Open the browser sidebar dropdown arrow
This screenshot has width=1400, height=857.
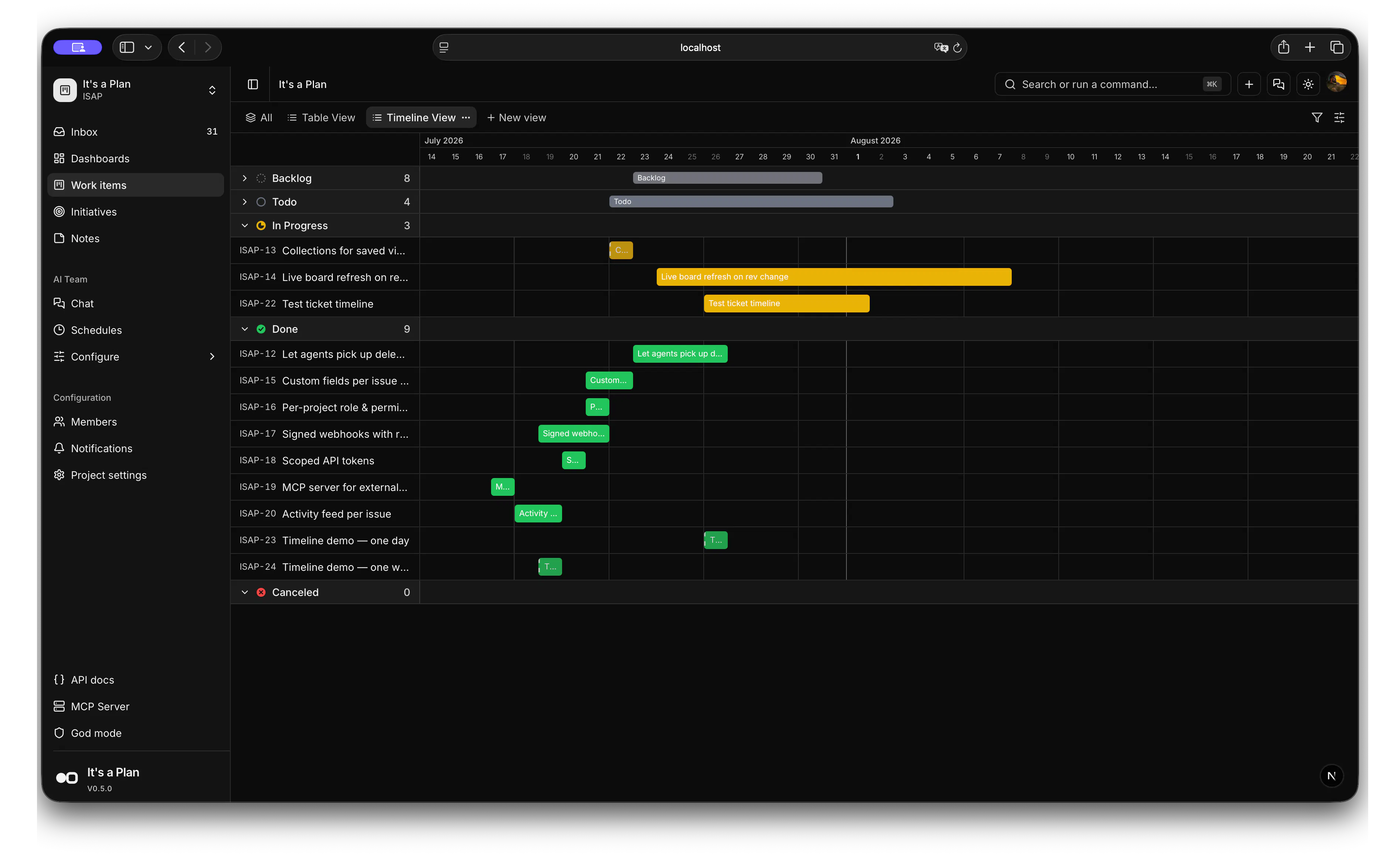point(148,48)
